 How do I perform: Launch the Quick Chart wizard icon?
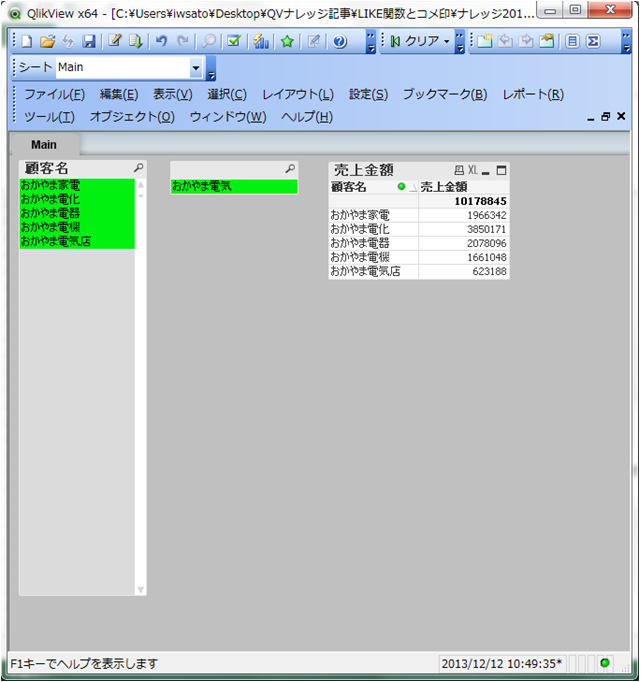[x=261, y=41]
